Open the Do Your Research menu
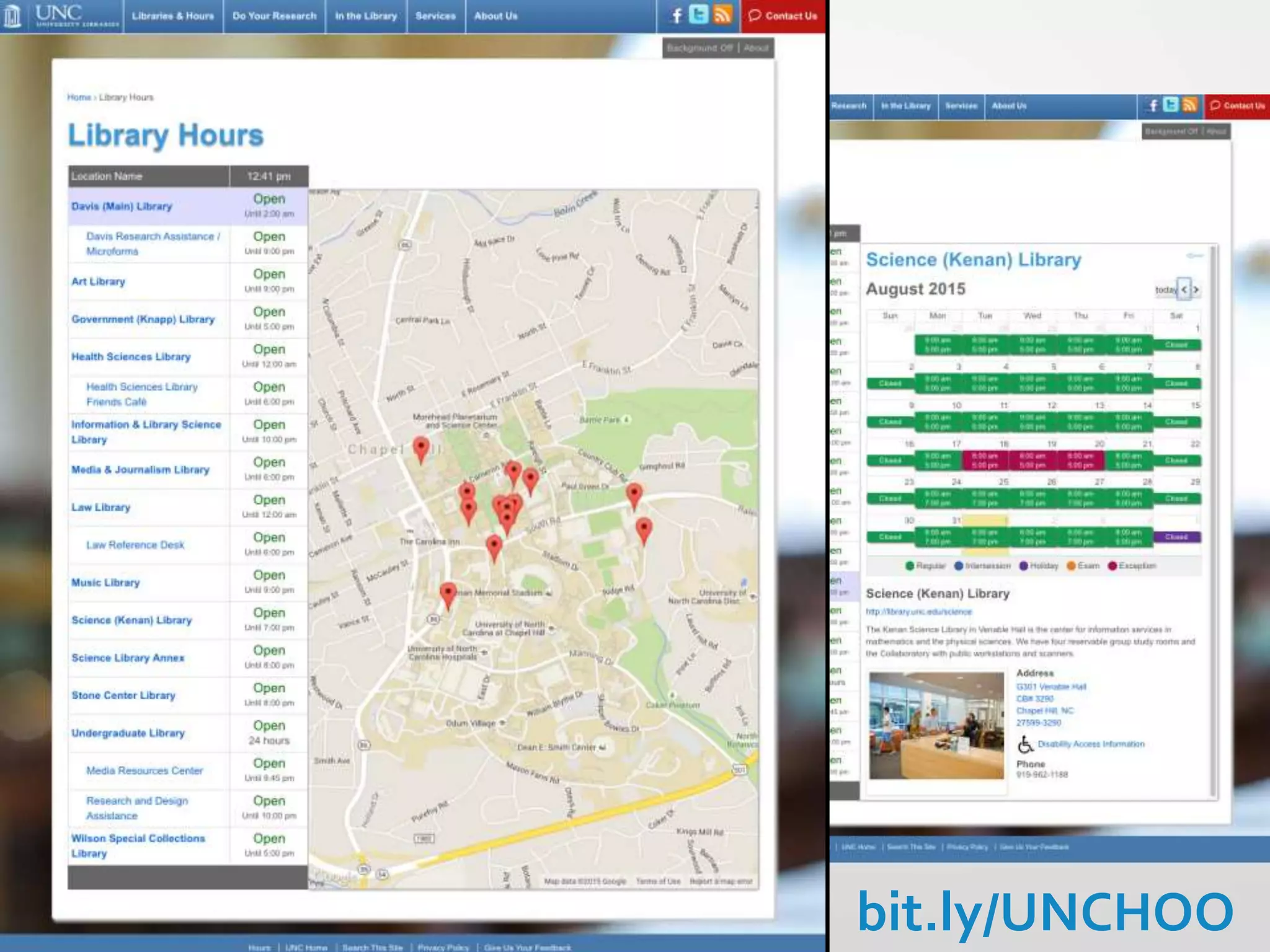1270x952 pixels. (274, 16)
